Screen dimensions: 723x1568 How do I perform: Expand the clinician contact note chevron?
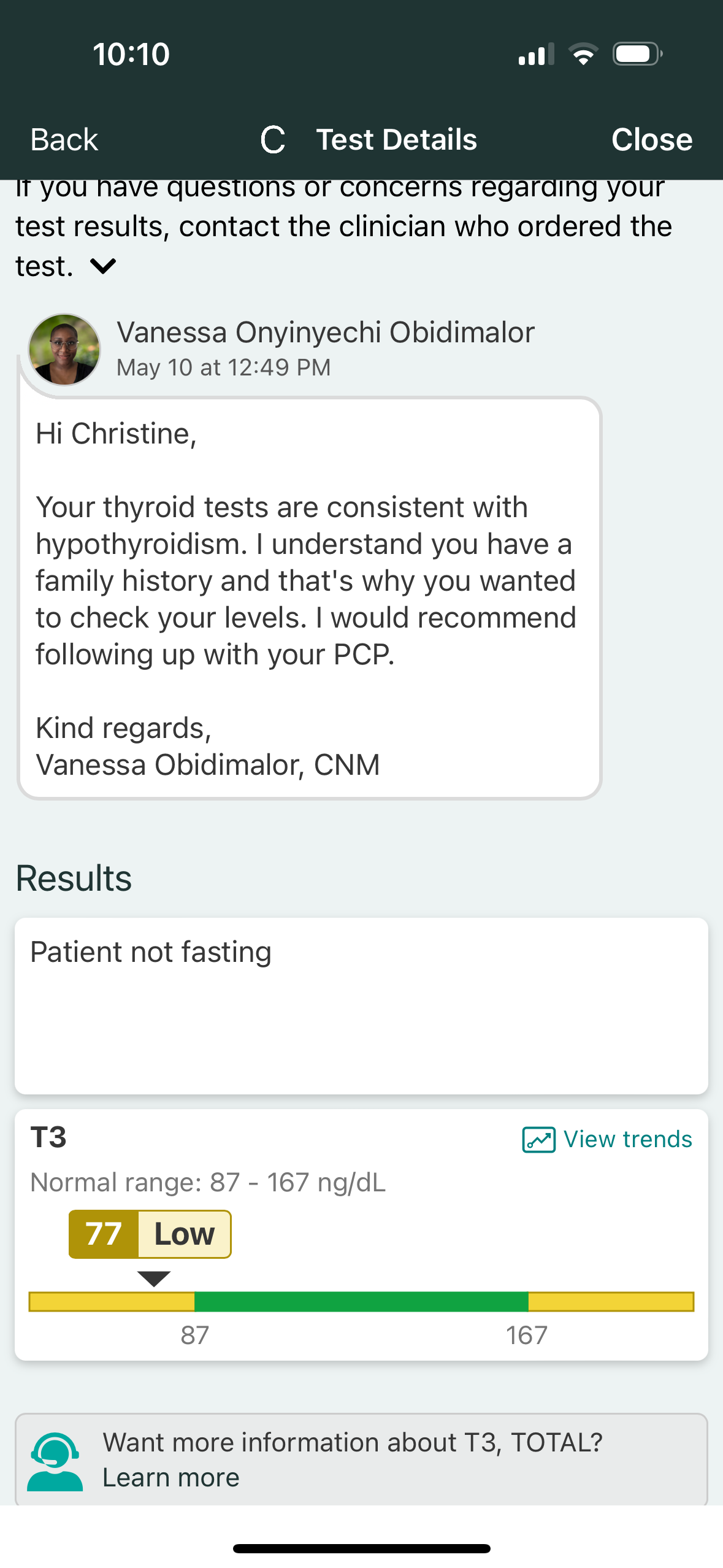tap(103, 266)
